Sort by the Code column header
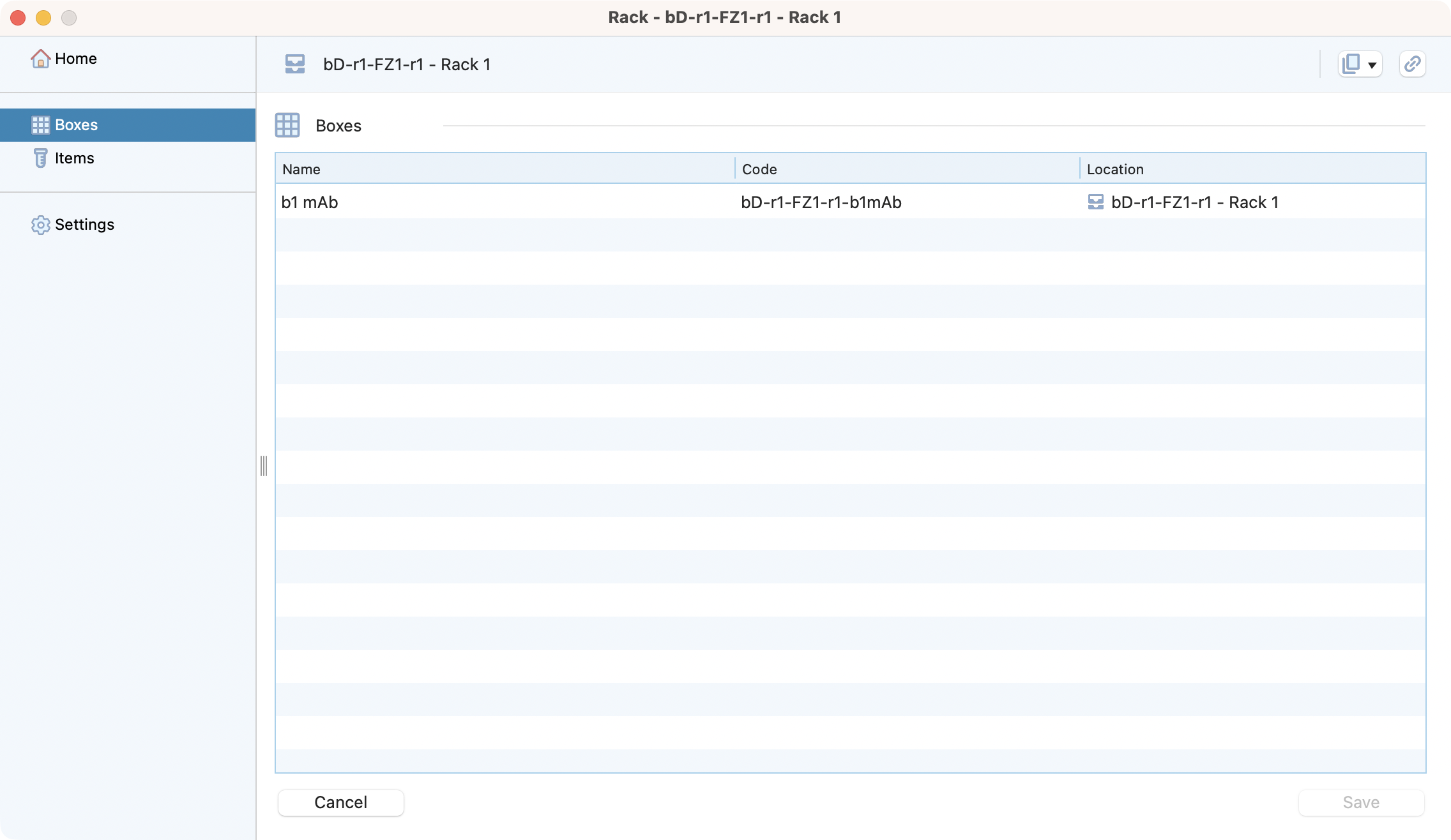The width and height of the screenshot is (1451, 840). 759,169
